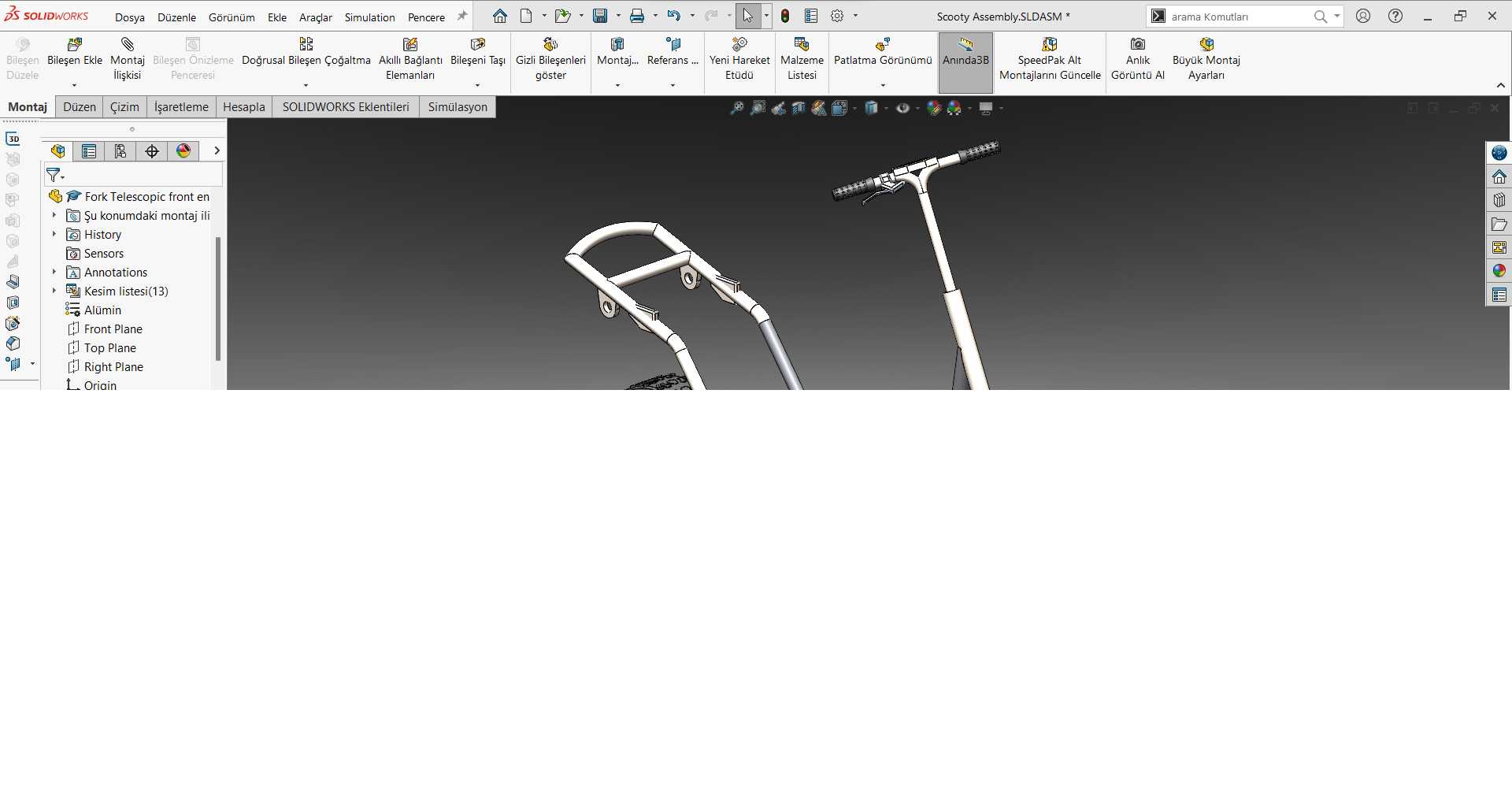Click Zoom to Area icon in view toolbar
This screenshot has width=1512, height=802.
tap(758, 108)
